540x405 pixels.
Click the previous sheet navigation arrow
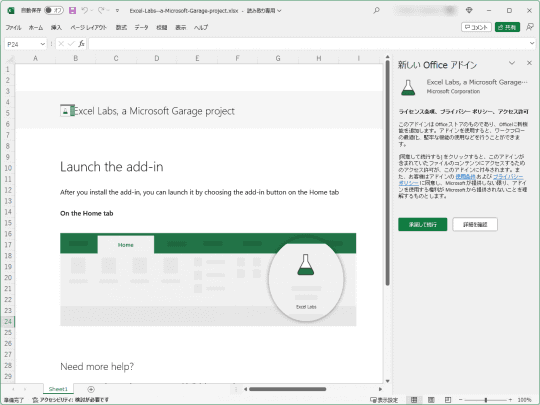pyautogui.click(x=13, y=389)
